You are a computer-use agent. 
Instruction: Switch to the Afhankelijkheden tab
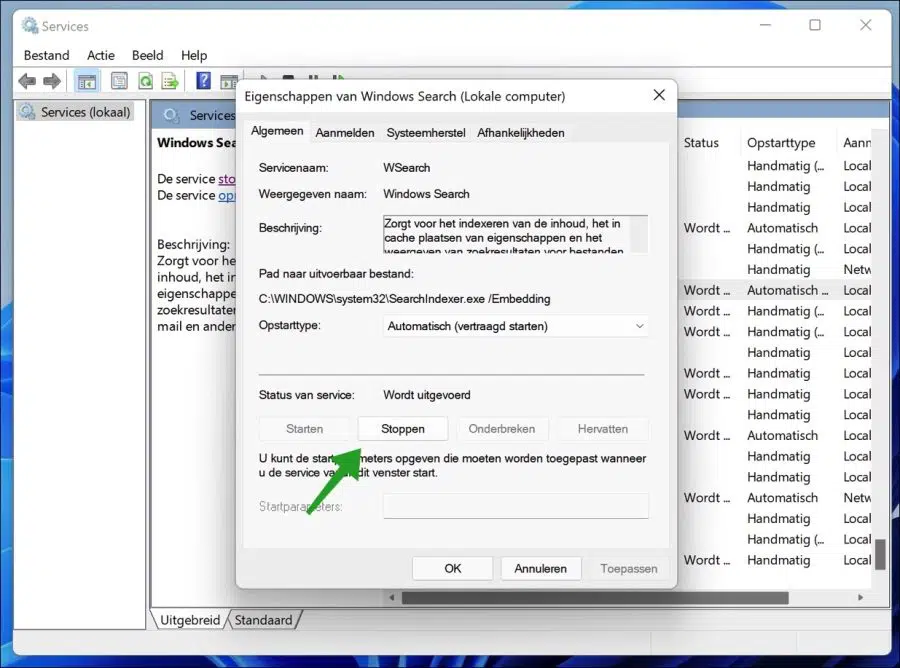pyautogui.click(x=521, y=133)
